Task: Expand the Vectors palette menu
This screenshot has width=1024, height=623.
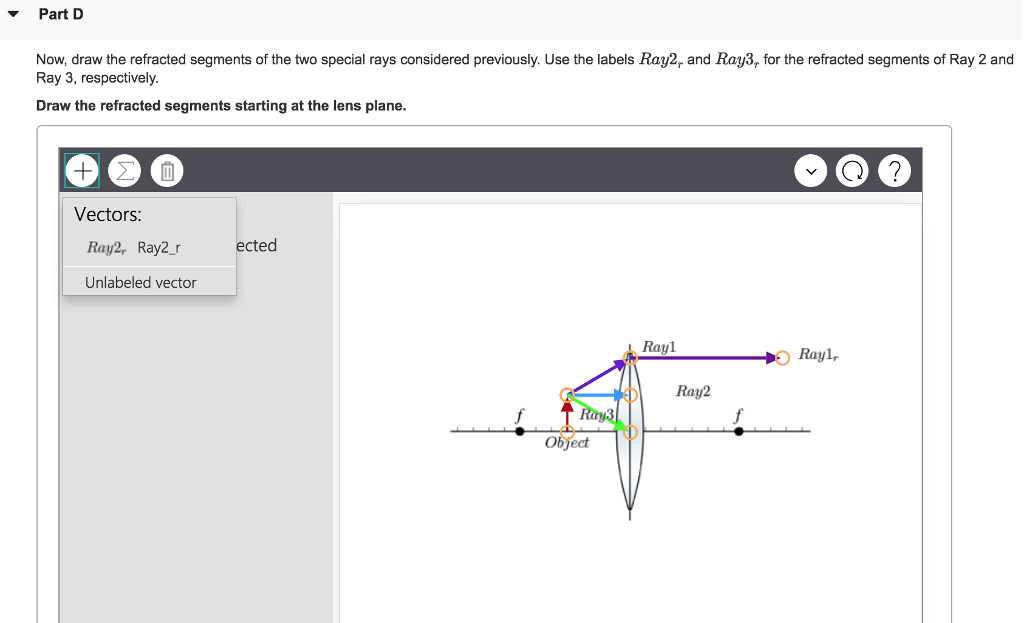Action: click(x=107, y=214)
